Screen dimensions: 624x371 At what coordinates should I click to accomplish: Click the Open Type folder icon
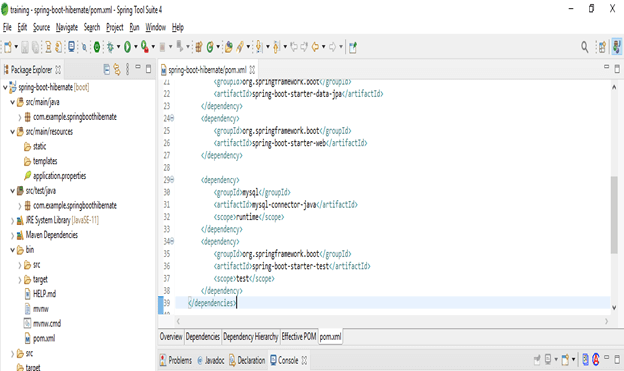tap(229, 47)
